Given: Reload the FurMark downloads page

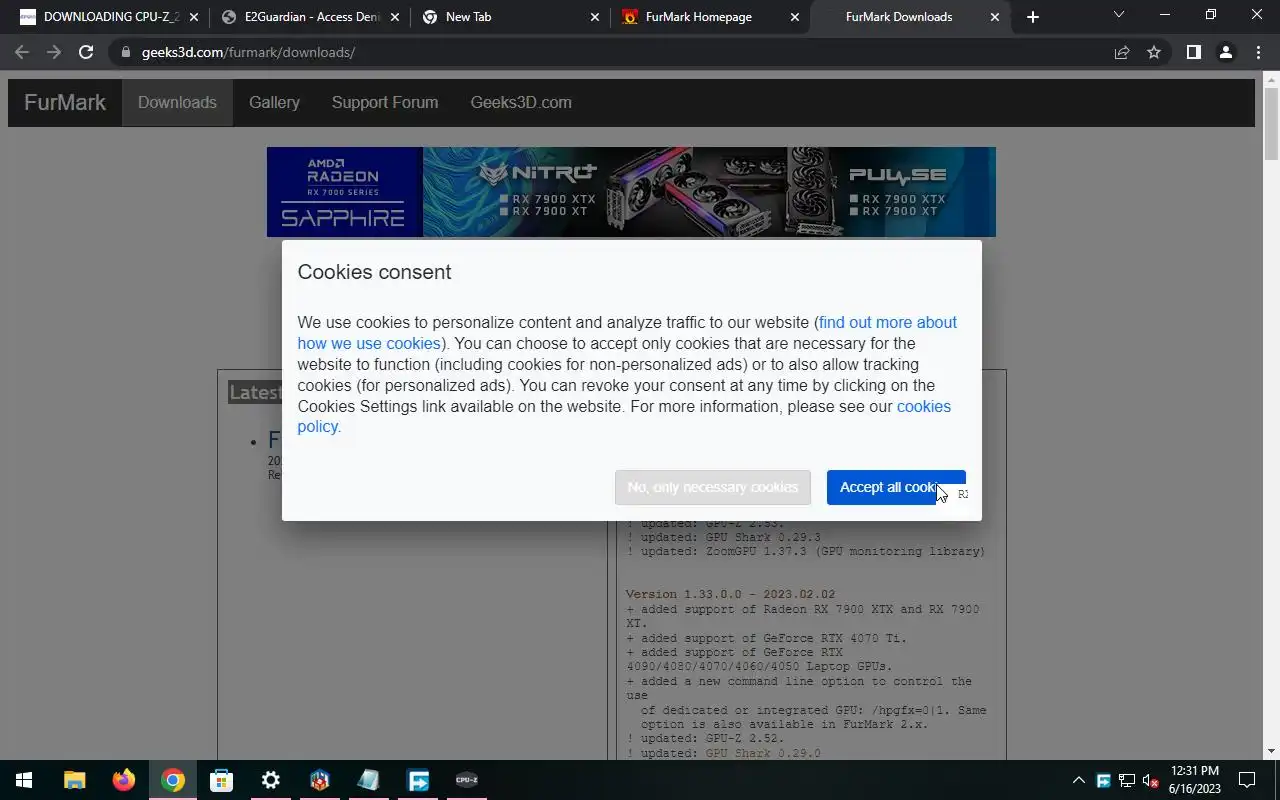Looking at the screenshot, I should pyautogui.click(x=86, y=52).
